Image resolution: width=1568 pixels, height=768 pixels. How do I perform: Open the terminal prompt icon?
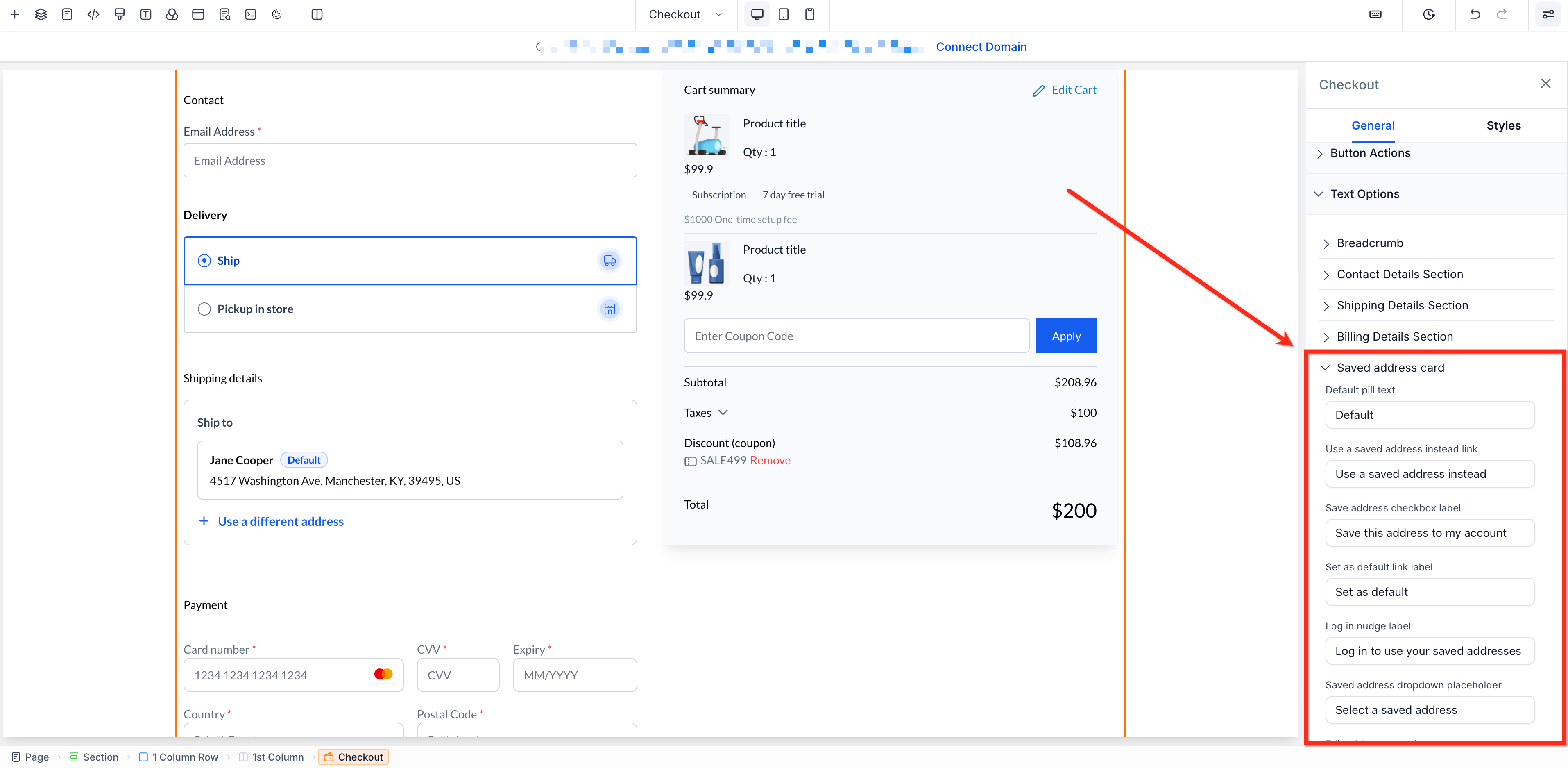point(251,14)
